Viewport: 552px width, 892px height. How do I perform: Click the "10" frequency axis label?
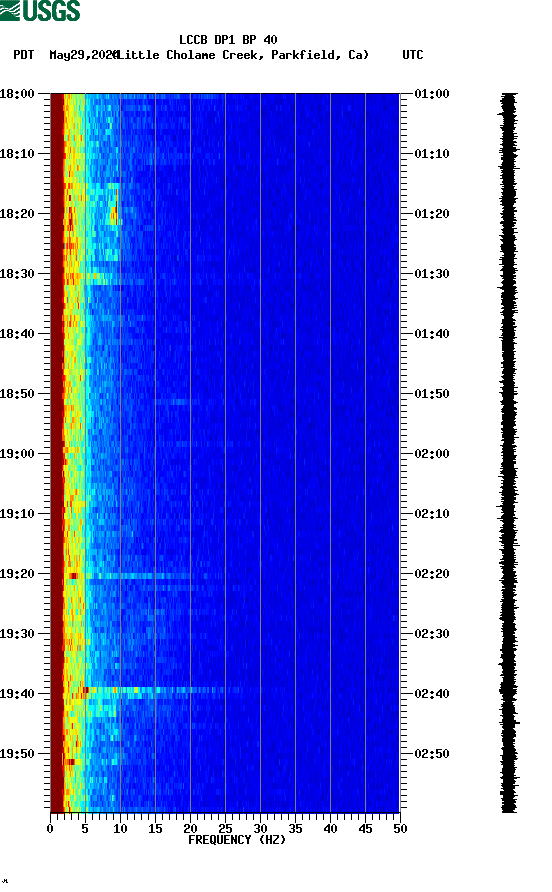click(x=120, y=829)
